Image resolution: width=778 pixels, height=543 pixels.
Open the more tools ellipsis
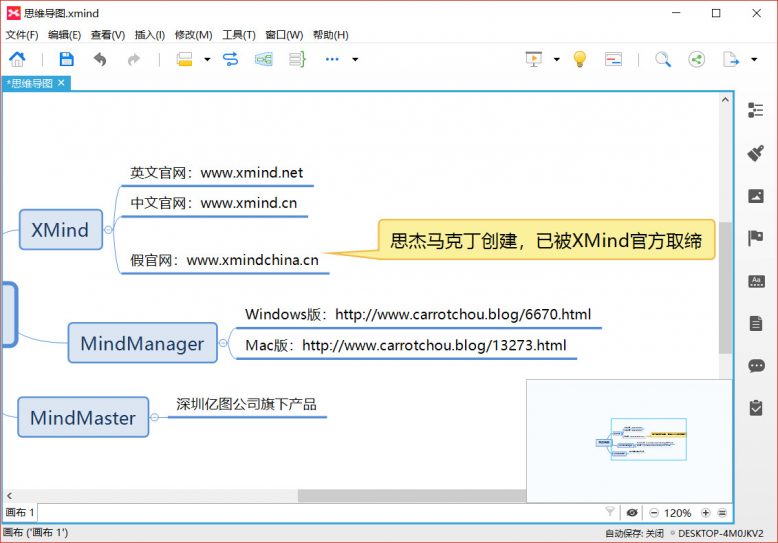click(332, 59)
